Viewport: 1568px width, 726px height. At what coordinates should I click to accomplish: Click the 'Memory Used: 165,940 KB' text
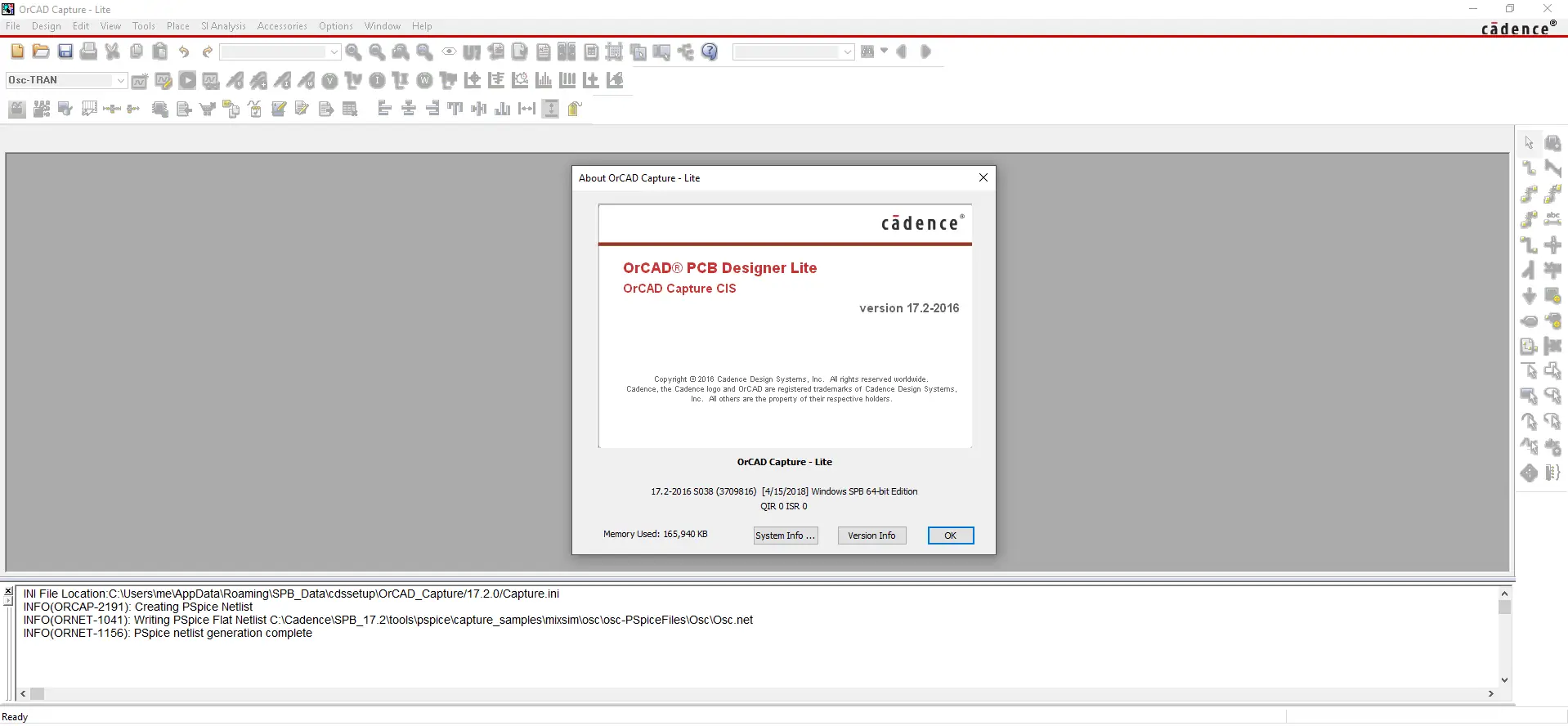pos(656,534)
